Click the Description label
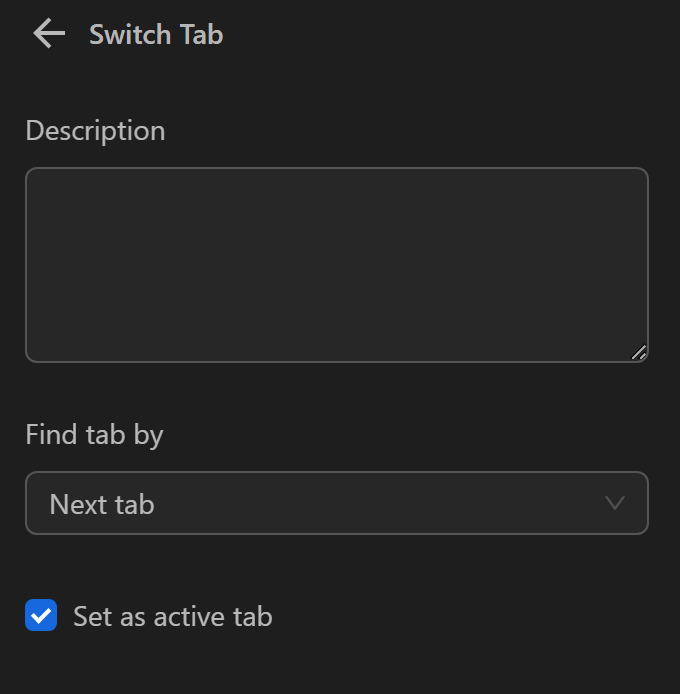Screen dimensions: 680x694 [x=95, y=131]
